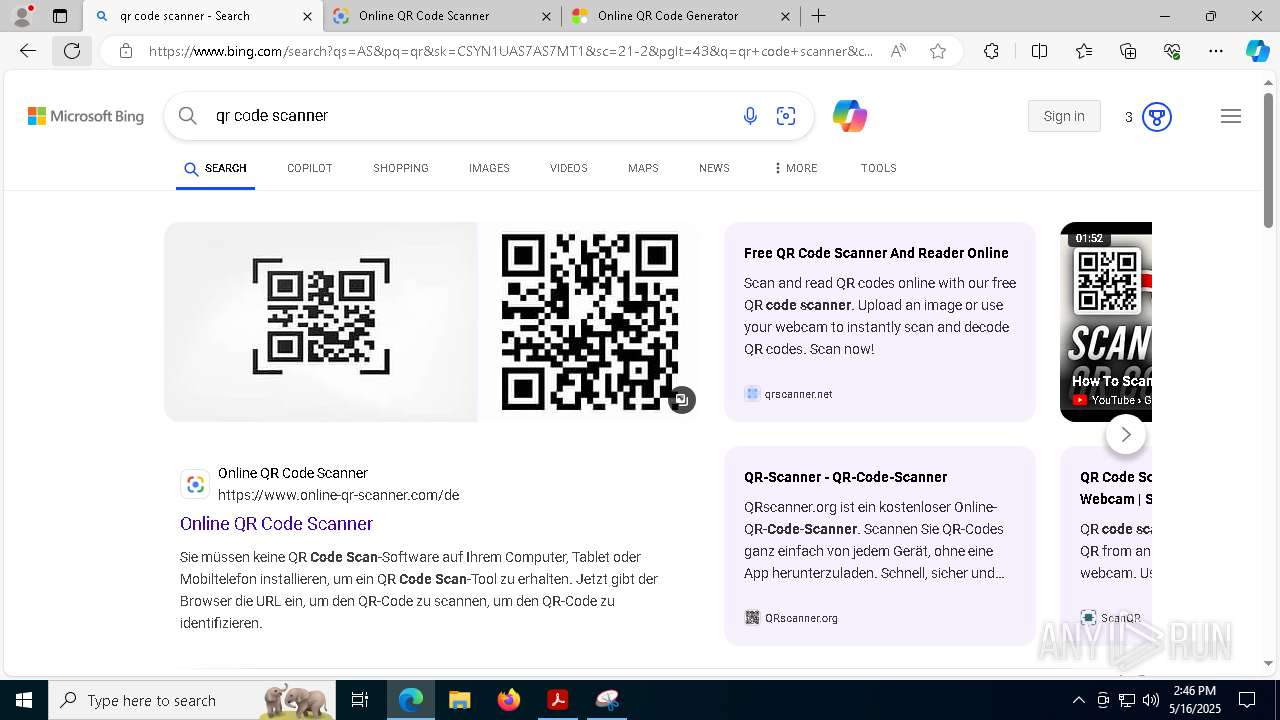Click the Bing search query field

point(470,116)
